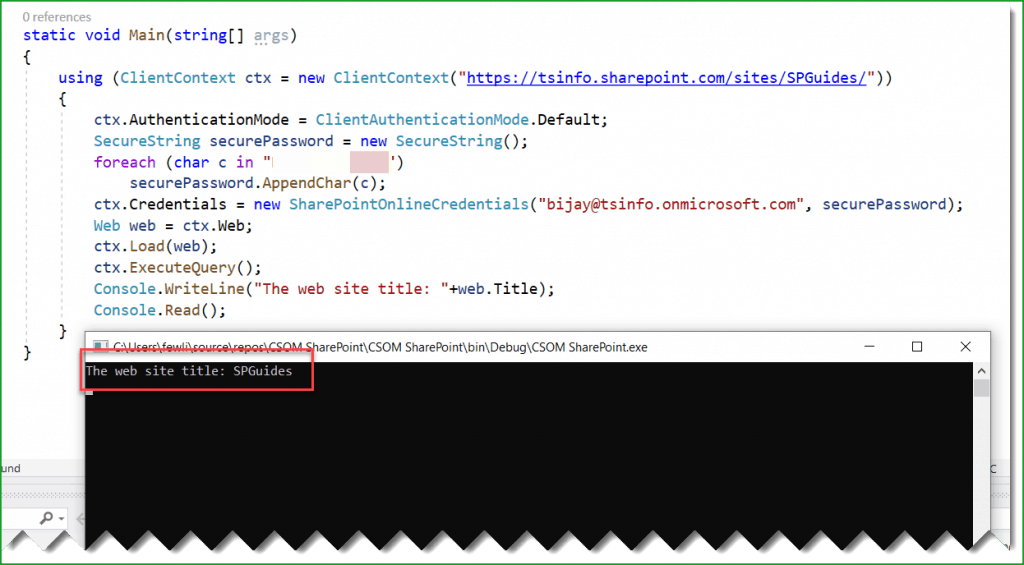Click the "Main" method name

click(x=146, y=35)
